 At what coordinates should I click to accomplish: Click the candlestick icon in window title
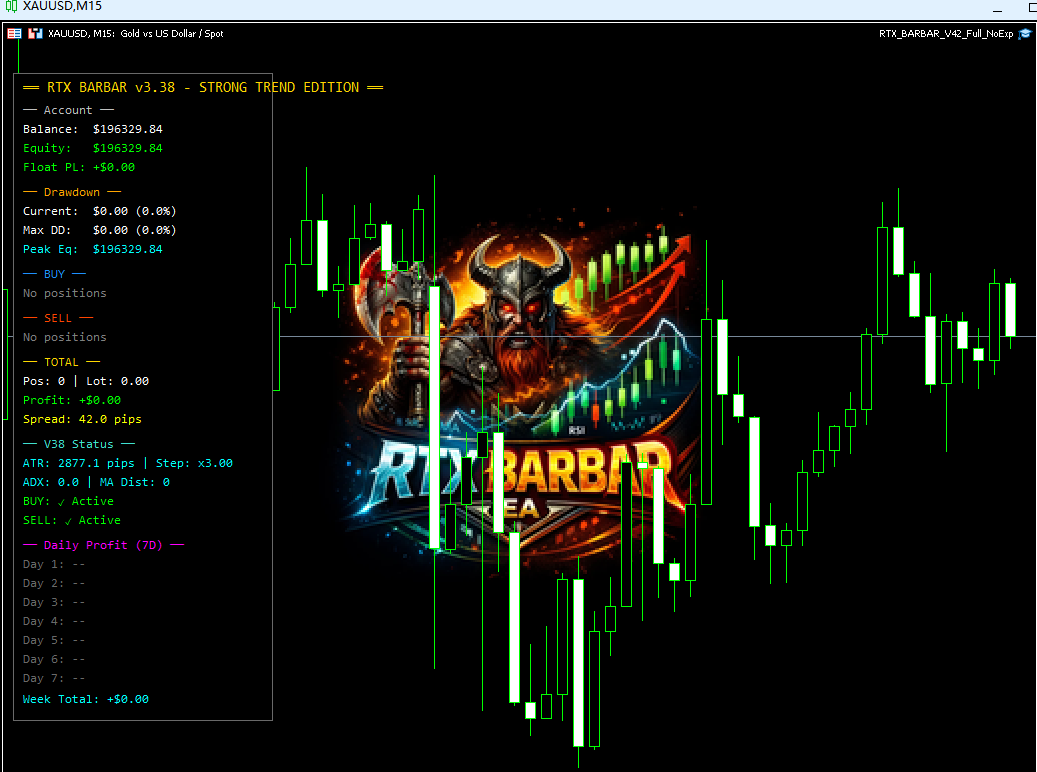click(x=11, y=7)
